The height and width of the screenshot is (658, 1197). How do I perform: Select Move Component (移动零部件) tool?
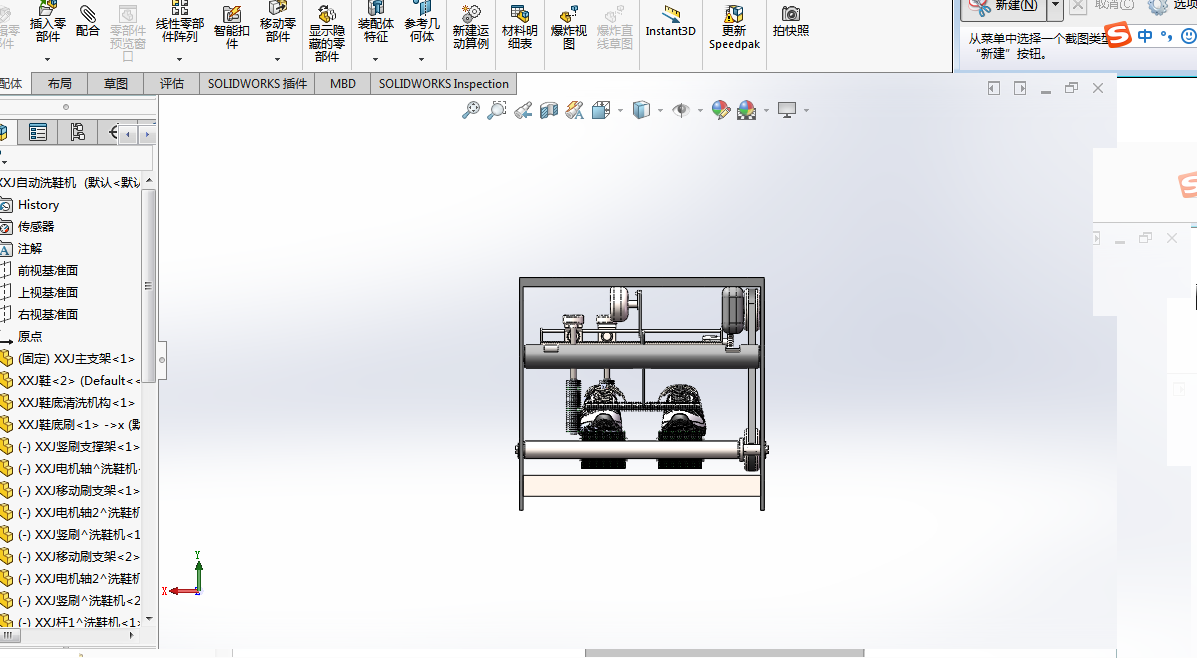tap(277, 21)
